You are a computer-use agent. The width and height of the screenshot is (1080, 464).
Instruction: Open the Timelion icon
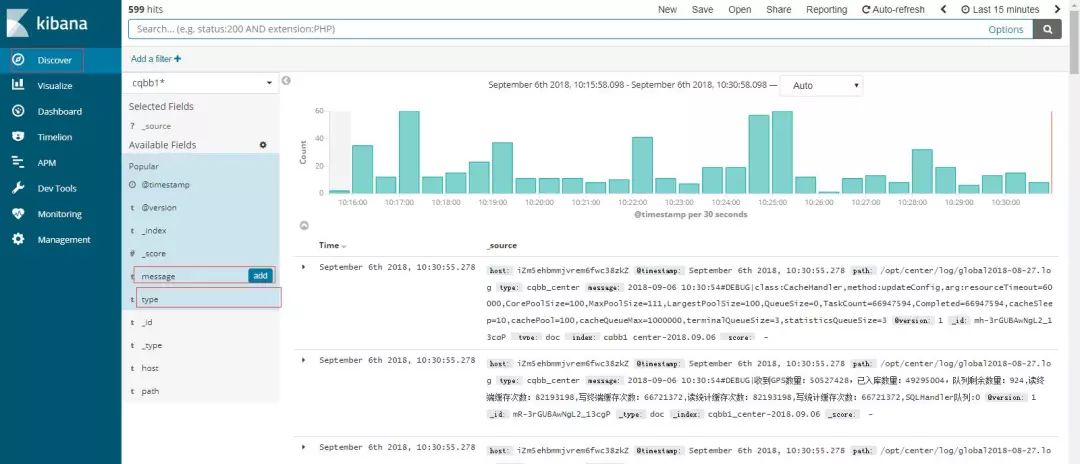point(19,136)
